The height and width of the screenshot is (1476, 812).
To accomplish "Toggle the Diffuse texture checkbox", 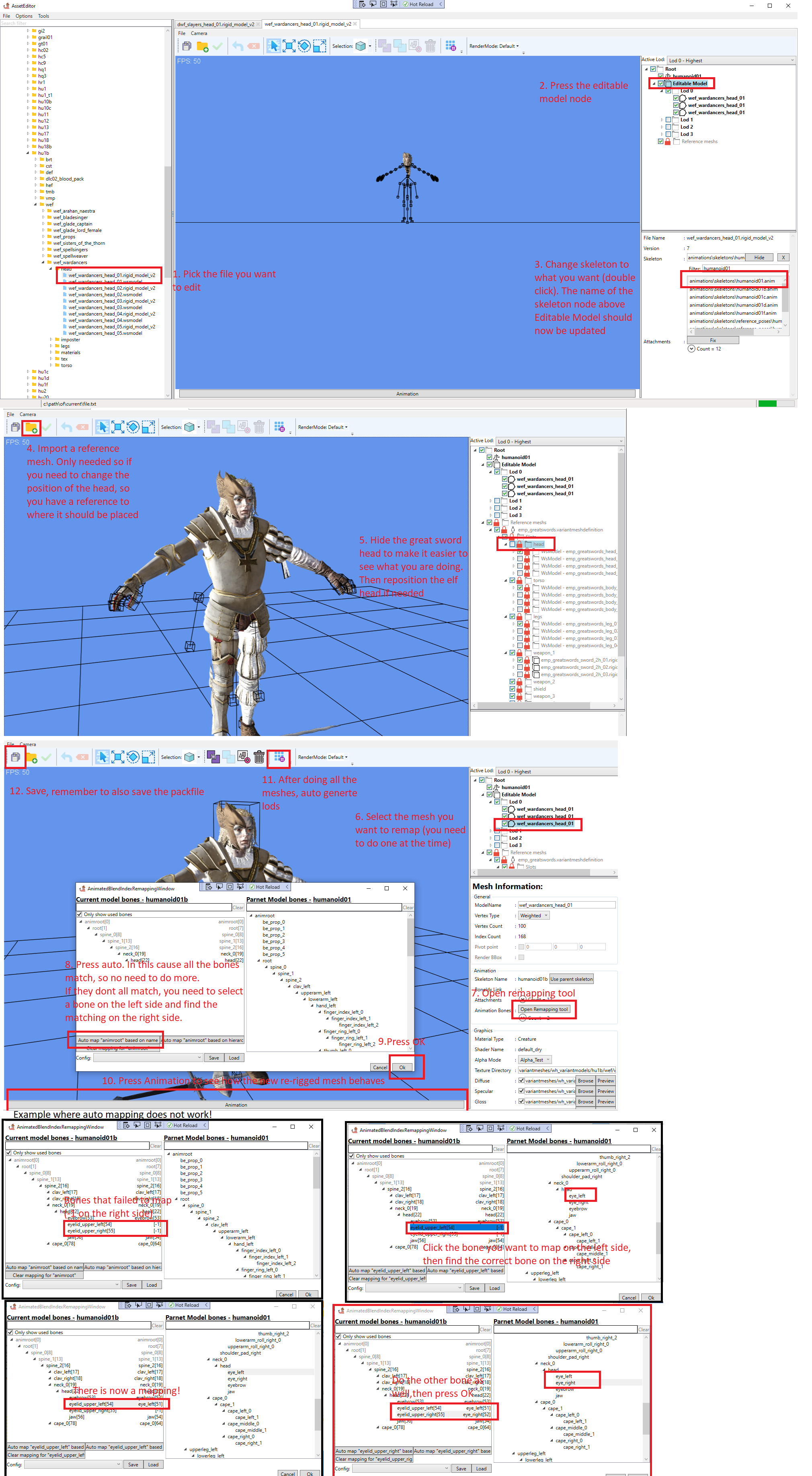I will [521, 1080].
